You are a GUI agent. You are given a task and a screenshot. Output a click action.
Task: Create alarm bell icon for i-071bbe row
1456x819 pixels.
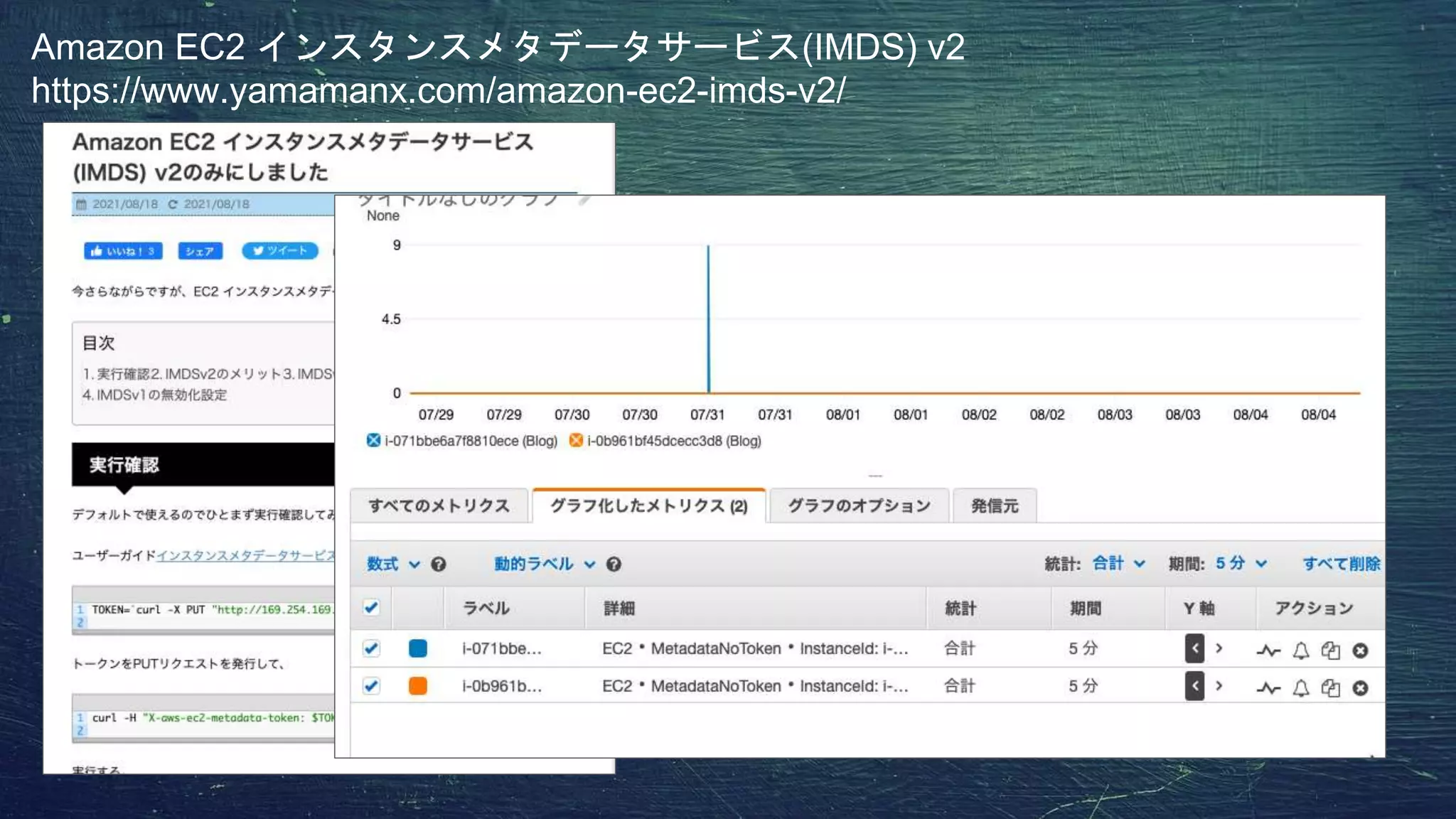1300,651
